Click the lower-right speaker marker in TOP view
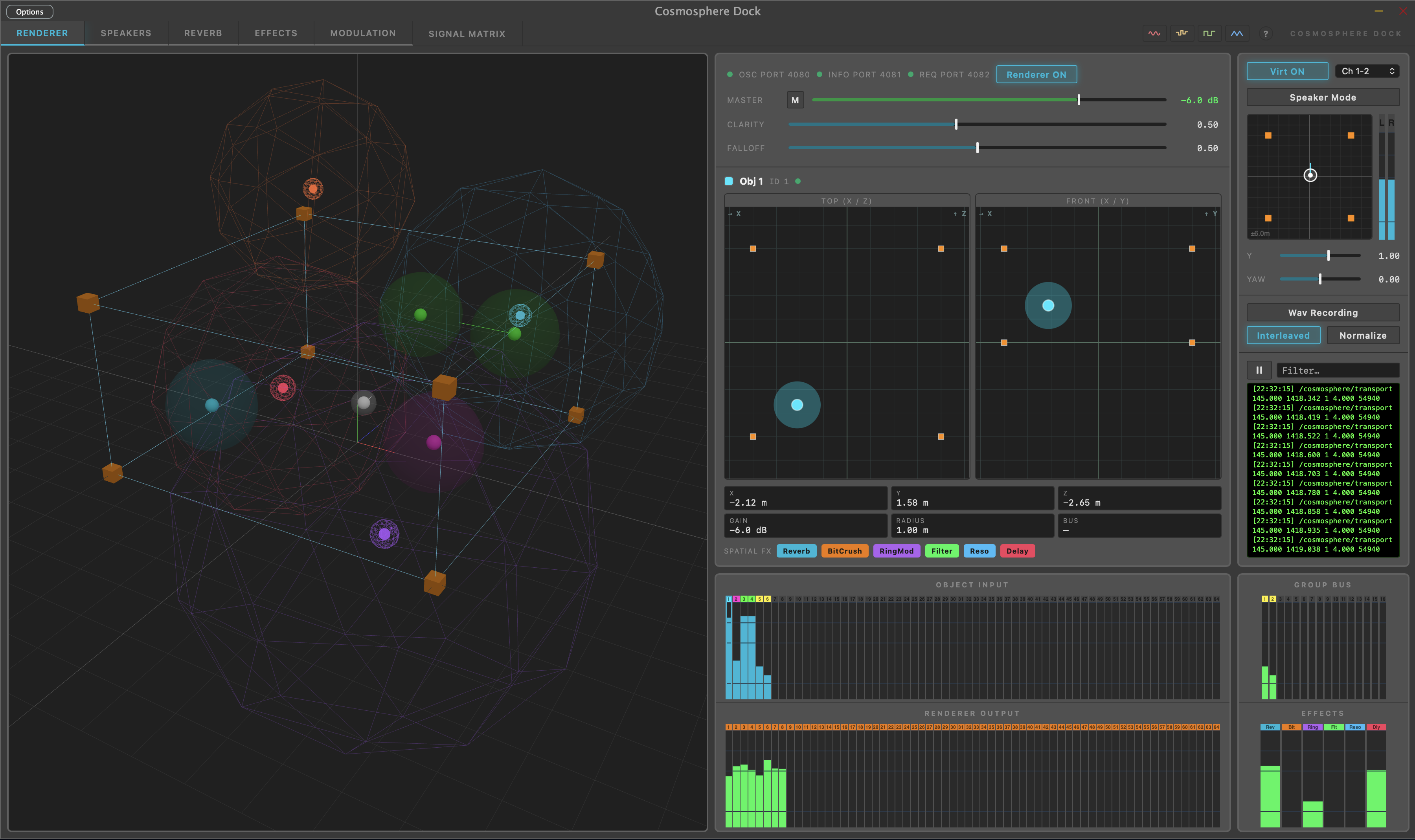 click(941, 437)
